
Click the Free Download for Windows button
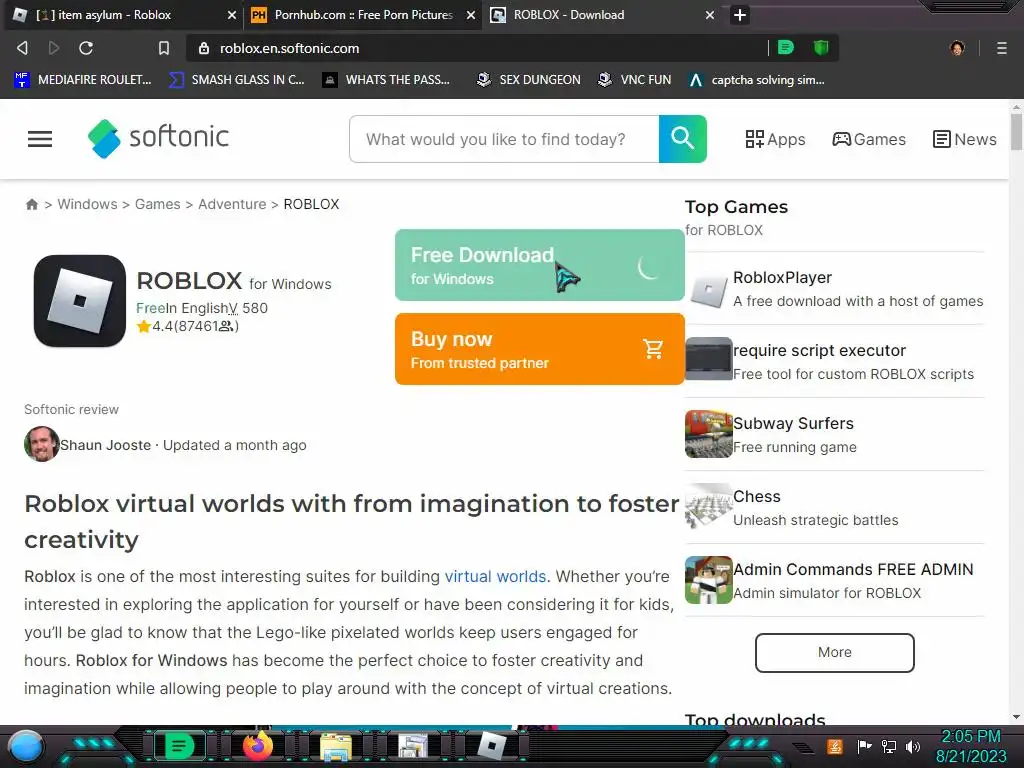(539, 265)
